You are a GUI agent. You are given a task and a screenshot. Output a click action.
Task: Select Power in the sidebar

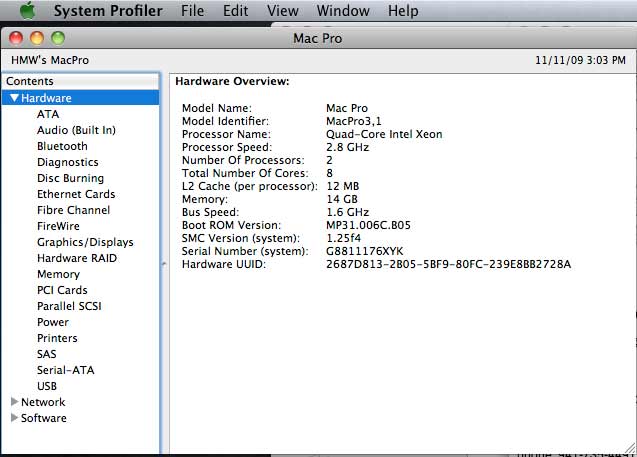coord(53,322)
